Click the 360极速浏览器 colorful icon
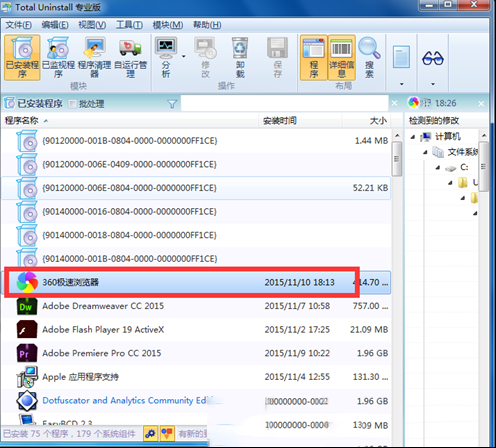Viewport: 496px width, 448px height. click(27, 282)
